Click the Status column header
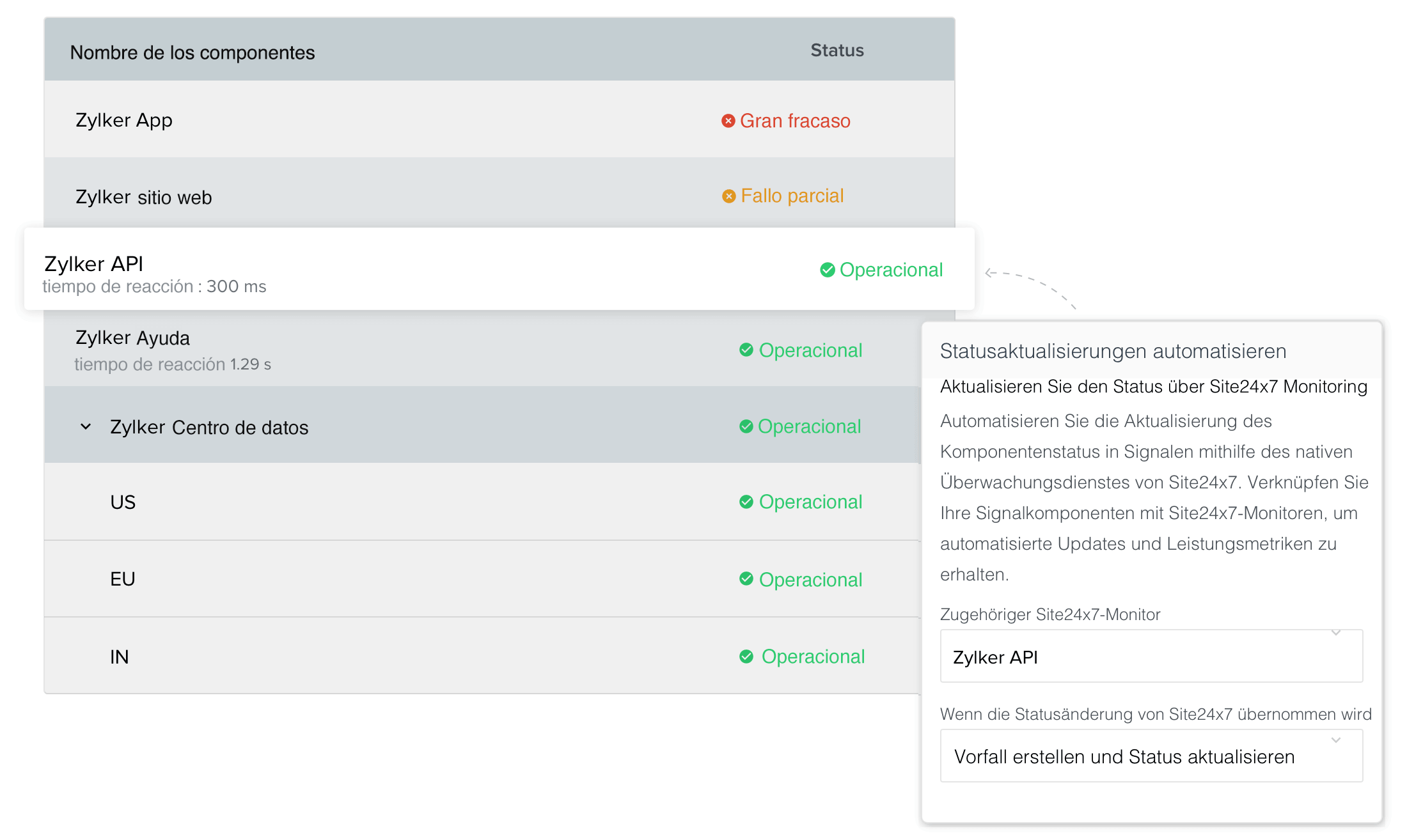The image size is (1407, 840). click(837, 50)
